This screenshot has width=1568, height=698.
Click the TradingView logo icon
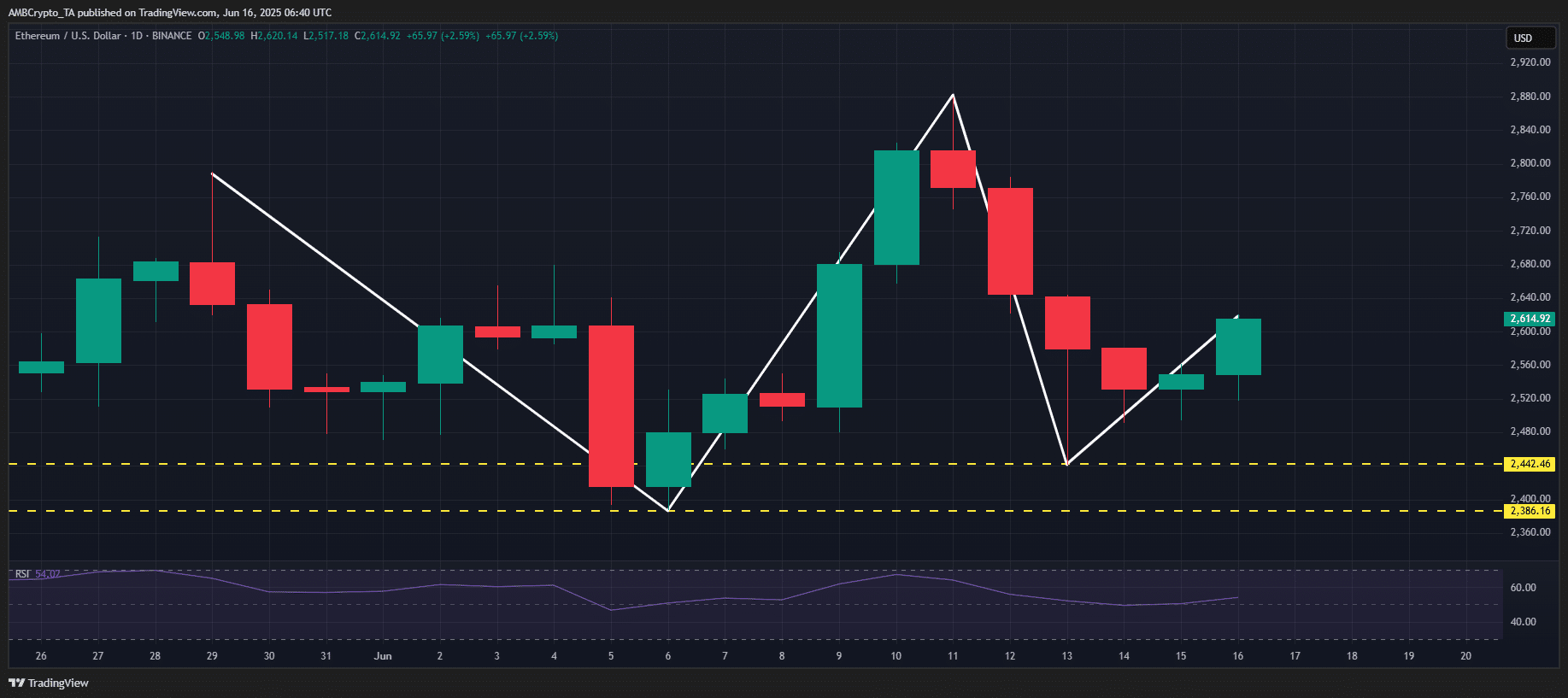[x=16, y=683]
